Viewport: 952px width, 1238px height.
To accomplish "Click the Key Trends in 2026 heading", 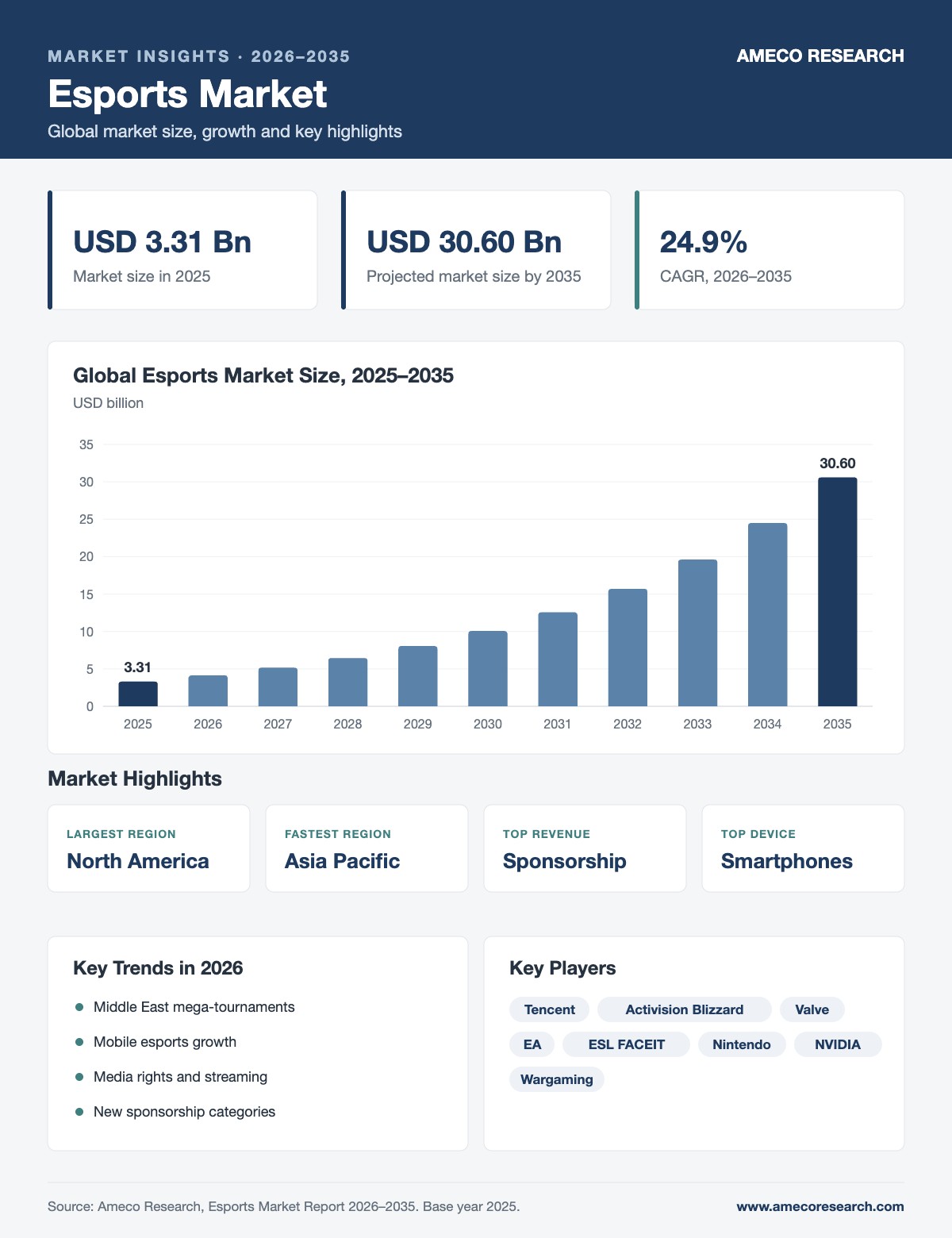I will pyautogui.click(x=158, y=968).
